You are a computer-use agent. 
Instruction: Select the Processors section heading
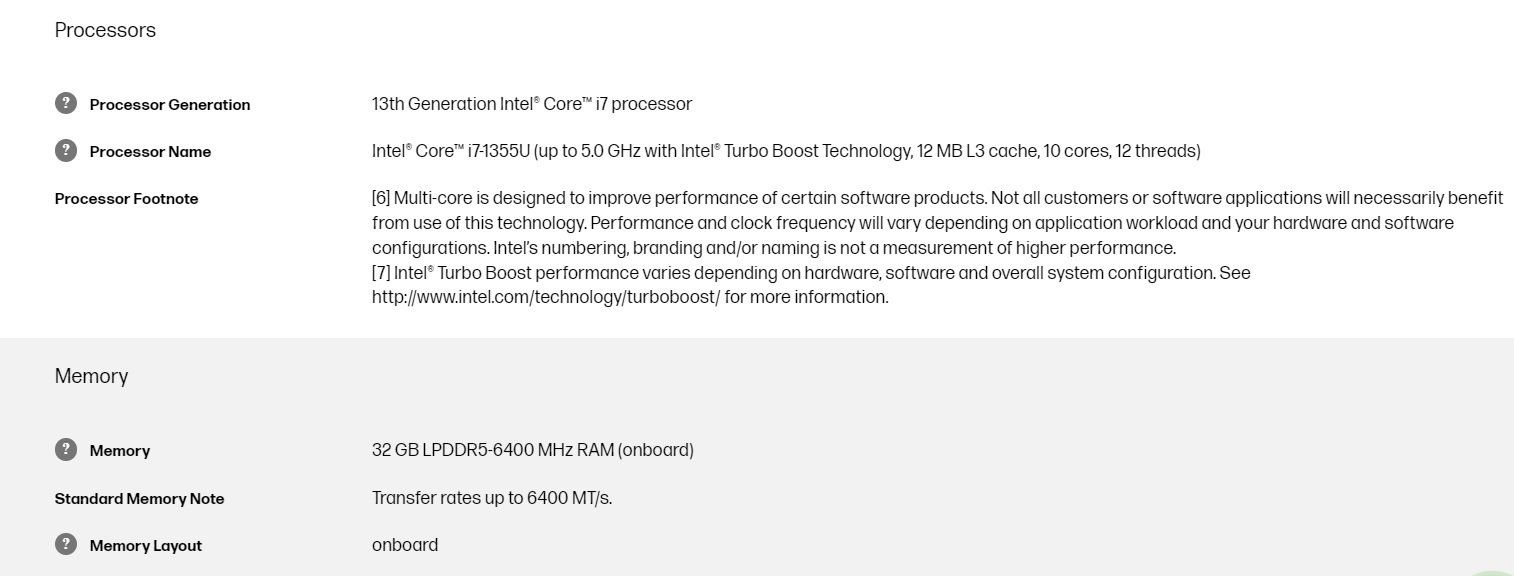pos(105,30)
